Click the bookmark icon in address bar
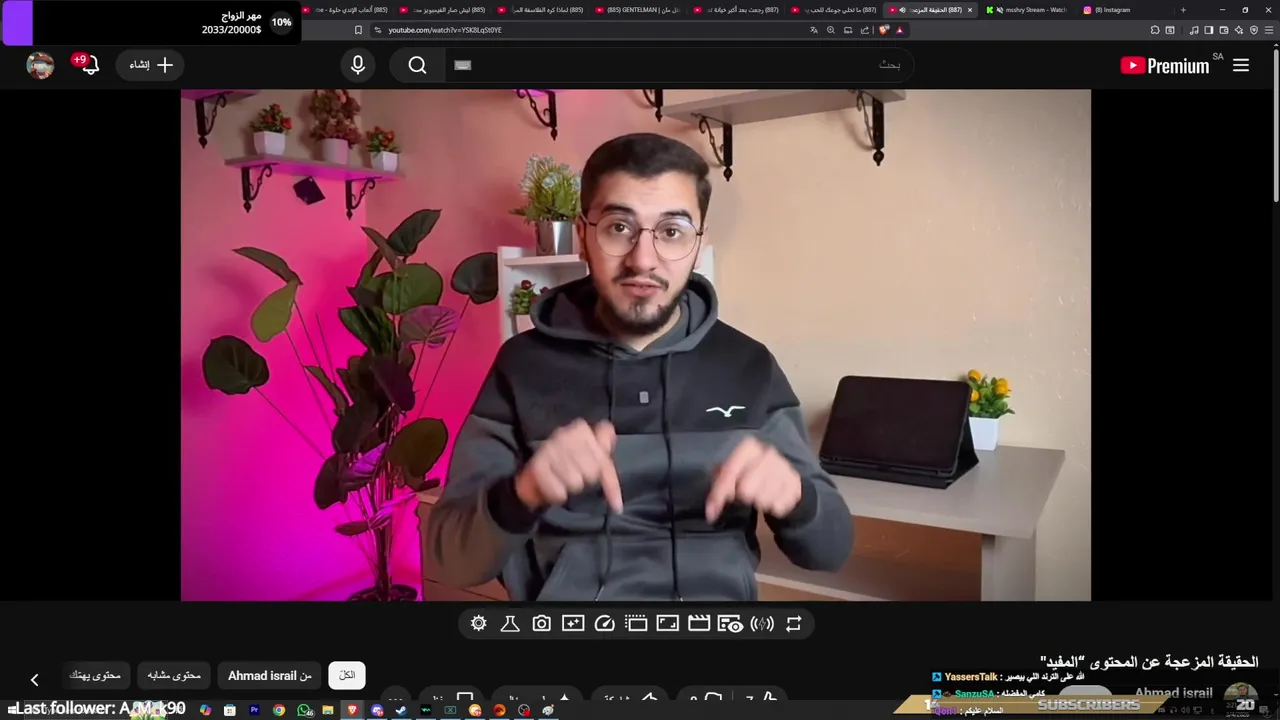Screen dimensions: 1280x720 [x=358, y=30]
